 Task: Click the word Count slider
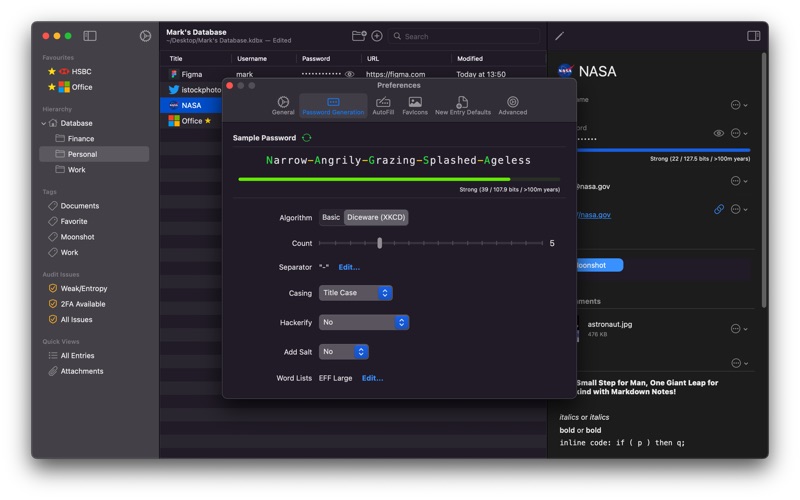[431, 243]
